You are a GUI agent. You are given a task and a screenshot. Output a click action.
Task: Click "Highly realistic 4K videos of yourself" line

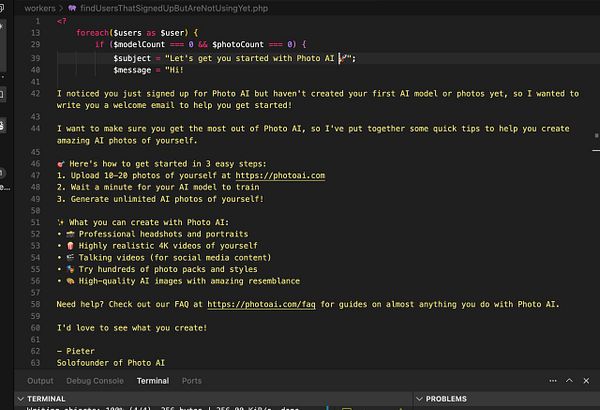(x=168, y=246)
